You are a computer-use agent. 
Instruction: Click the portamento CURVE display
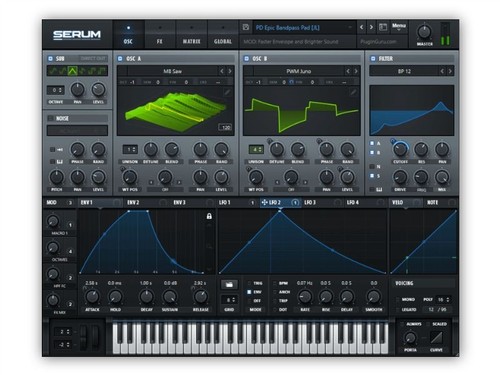click(x=436, y=338)
